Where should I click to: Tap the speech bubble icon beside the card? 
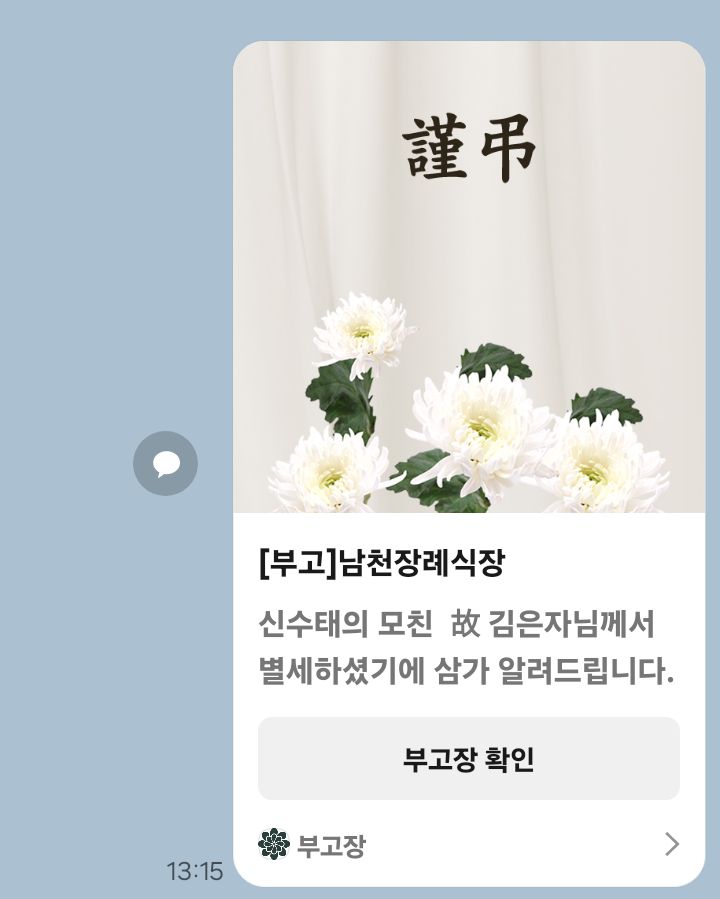tap(165, 463)
